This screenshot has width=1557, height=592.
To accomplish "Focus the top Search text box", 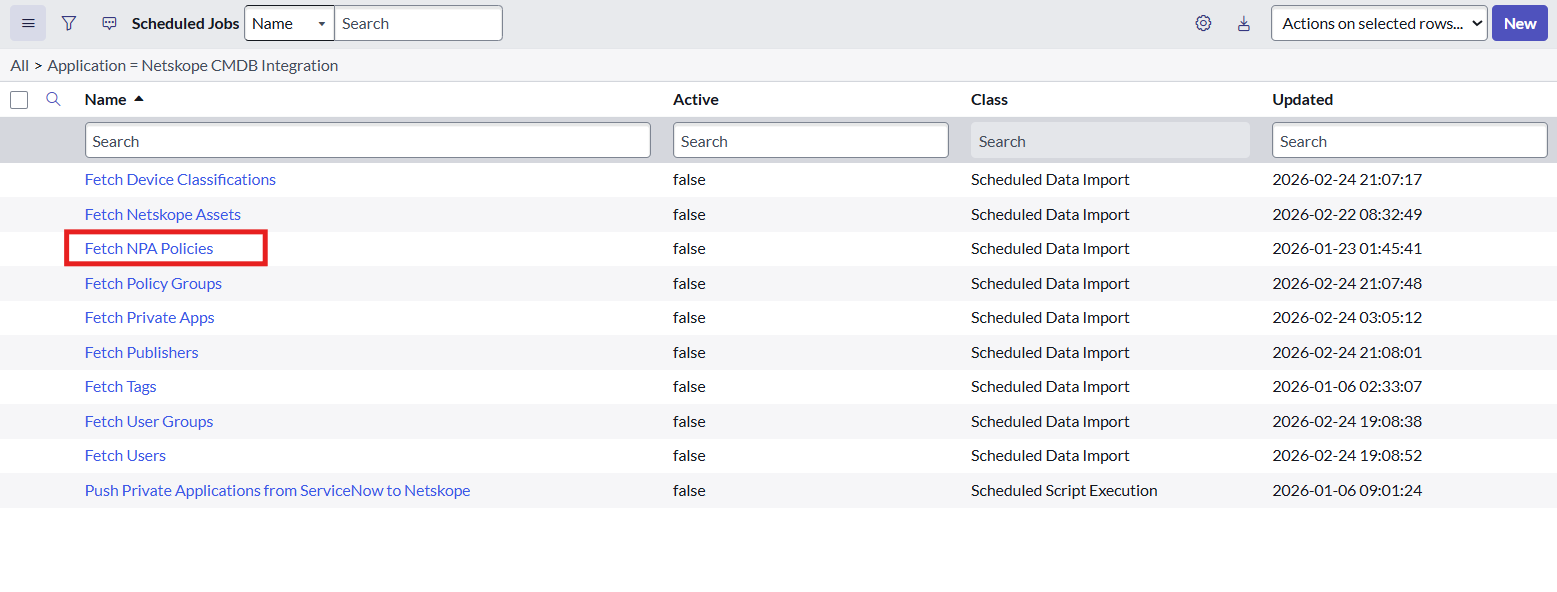I will click(x=418, y=23).
